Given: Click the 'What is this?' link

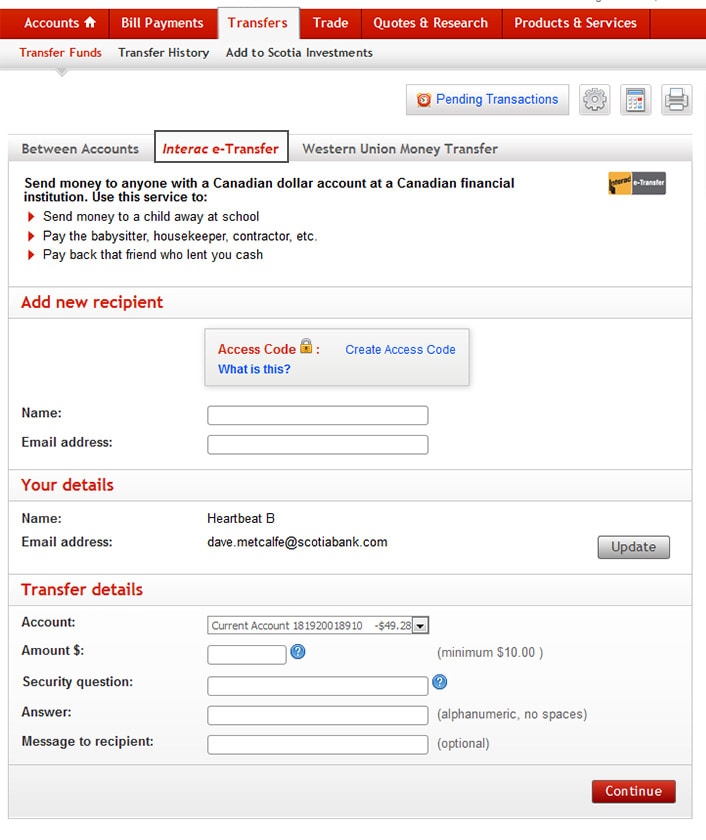Looking at the screenshot, I should click(254, 370).
